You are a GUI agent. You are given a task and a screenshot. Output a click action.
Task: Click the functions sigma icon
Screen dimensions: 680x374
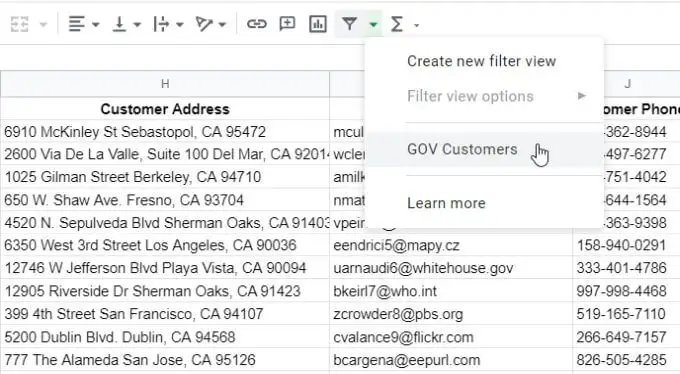click(396, 24)
